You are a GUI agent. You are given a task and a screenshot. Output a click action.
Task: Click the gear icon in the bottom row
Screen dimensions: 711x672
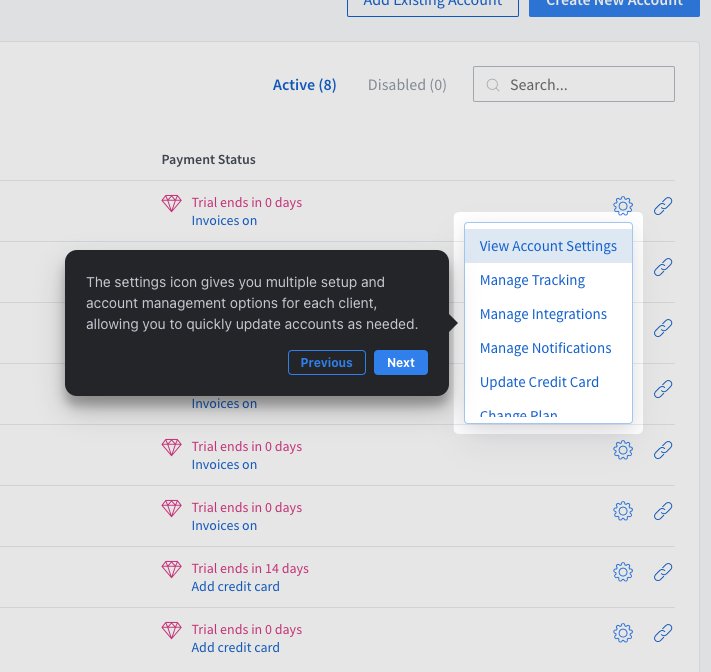tap(622, 633)
